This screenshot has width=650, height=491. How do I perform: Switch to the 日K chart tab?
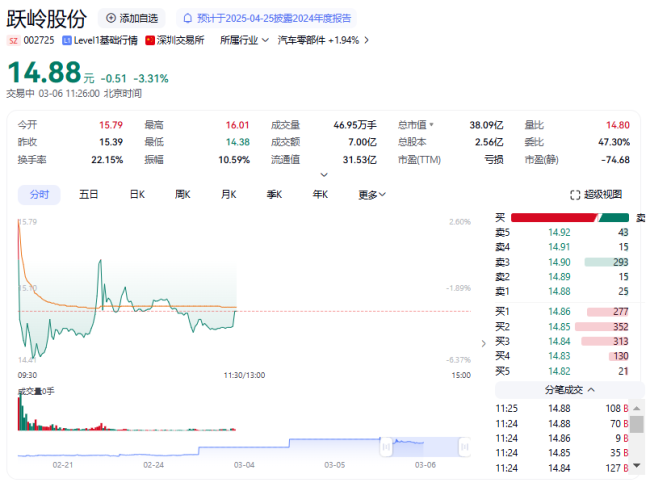(137, 194)
